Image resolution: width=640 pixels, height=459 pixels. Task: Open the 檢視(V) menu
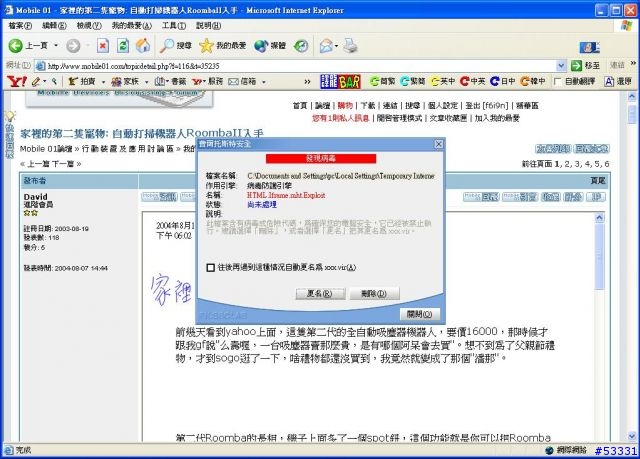(89, 26)
